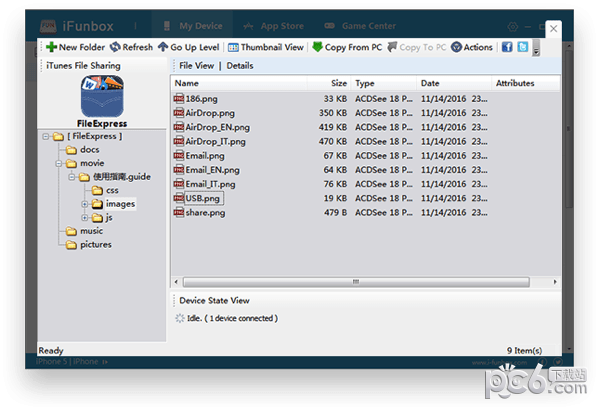Click the scroll right arrow
The width and height of the screenshot is (600, 411).
coord(555,282)
